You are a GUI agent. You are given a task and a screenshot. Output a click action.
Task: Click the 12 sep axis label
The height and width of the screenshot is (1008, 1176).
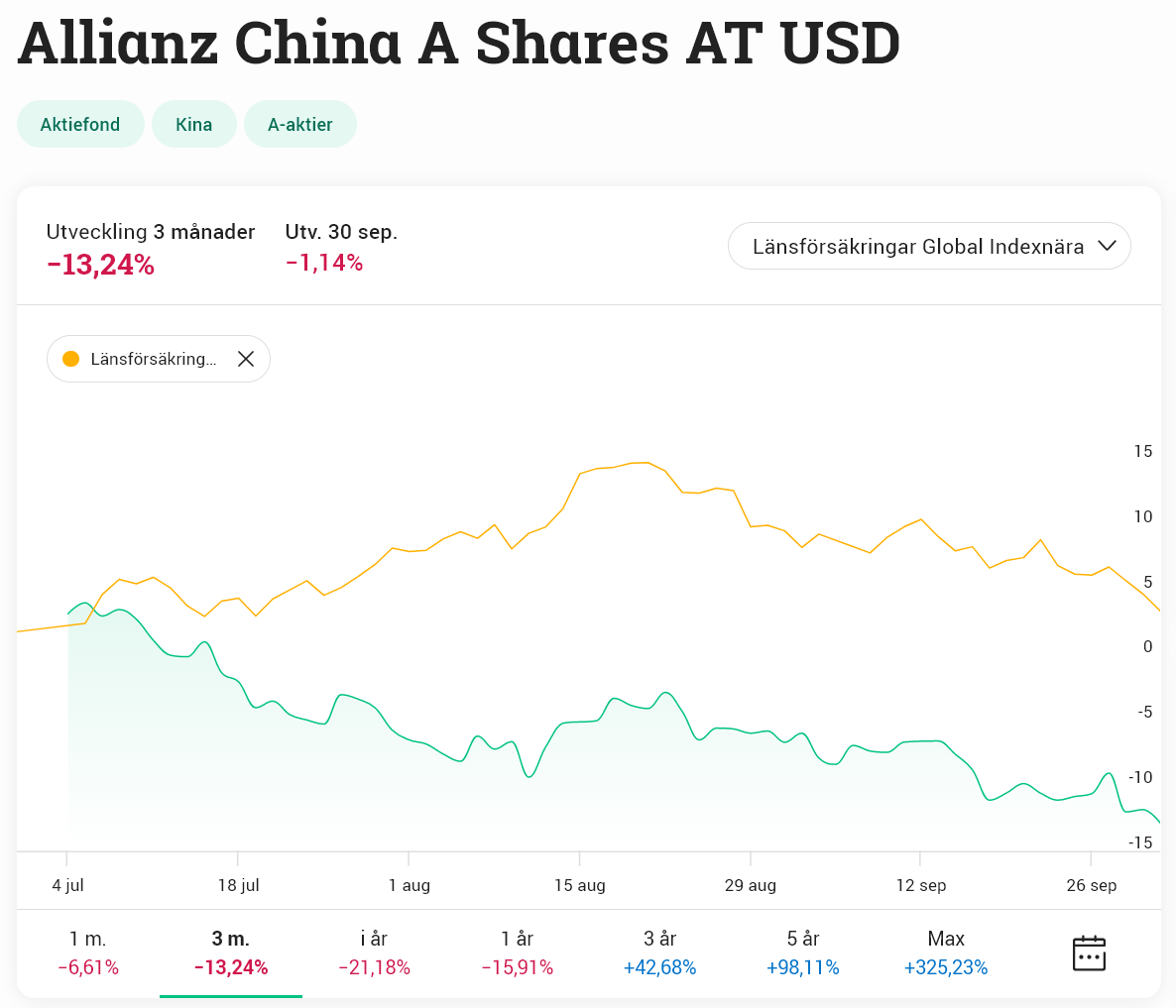point(920,885)
